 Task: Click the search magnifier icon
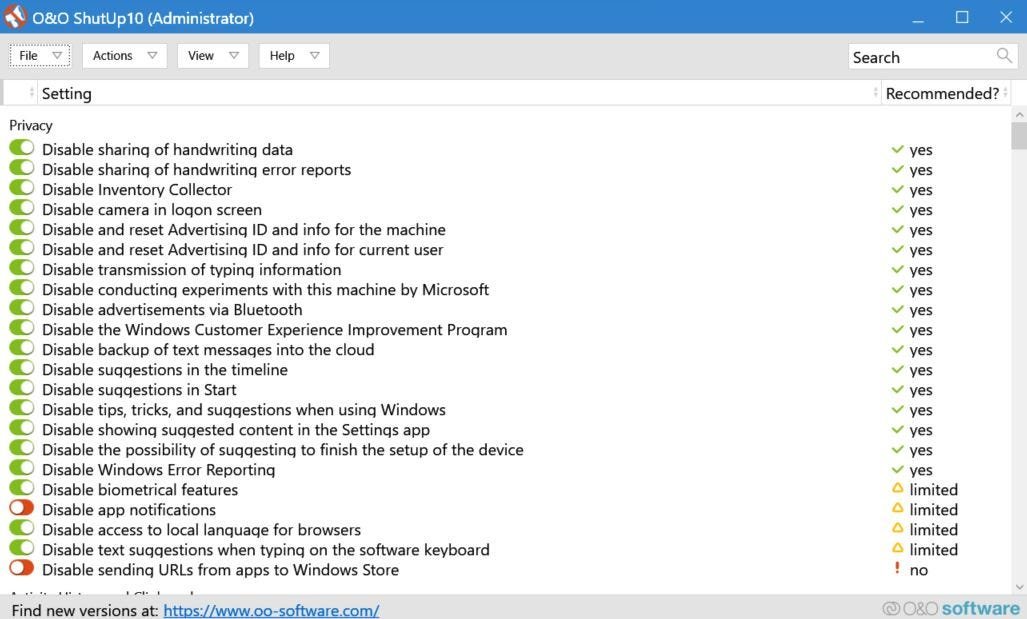tap(1003, 56)
